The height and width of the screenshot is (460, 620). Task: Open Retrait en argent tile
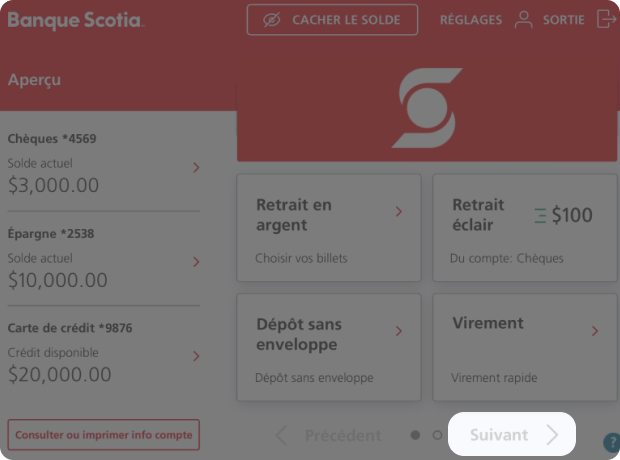click(x=329, y=228)
